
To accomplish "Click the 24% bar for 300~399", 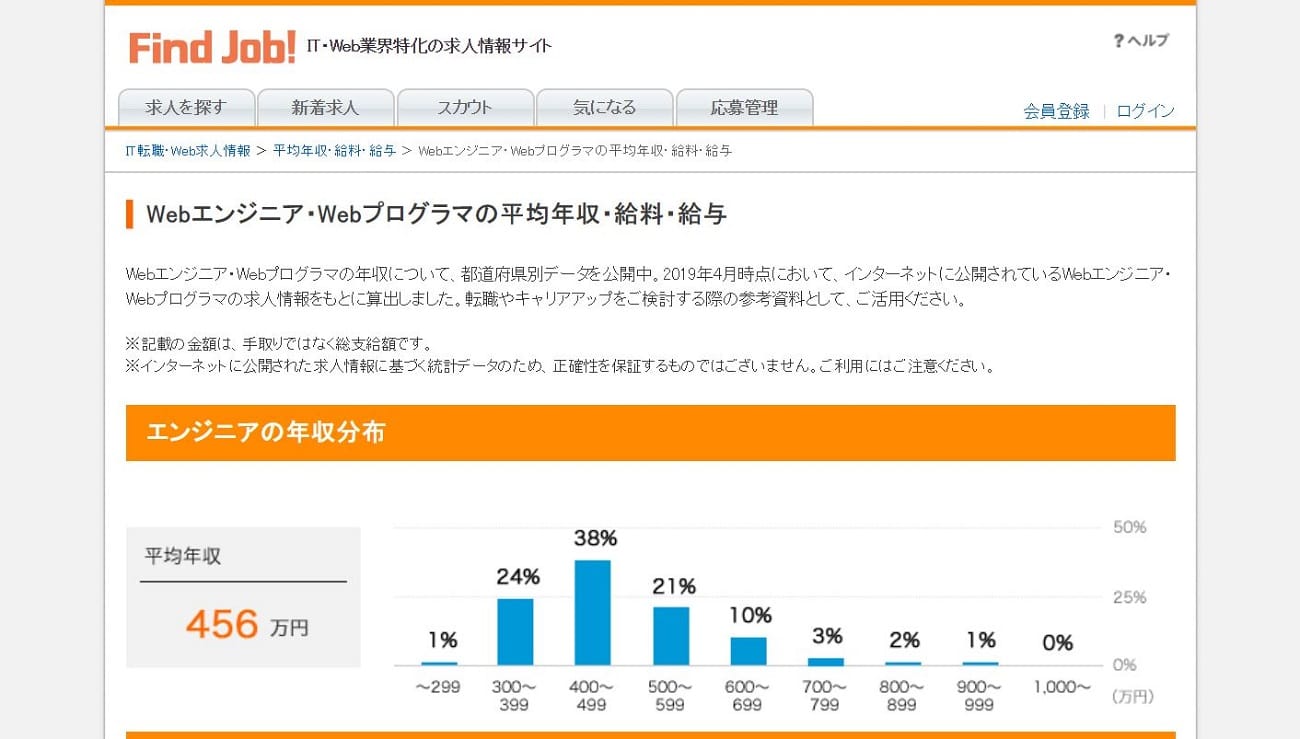I will click(515, 631).
